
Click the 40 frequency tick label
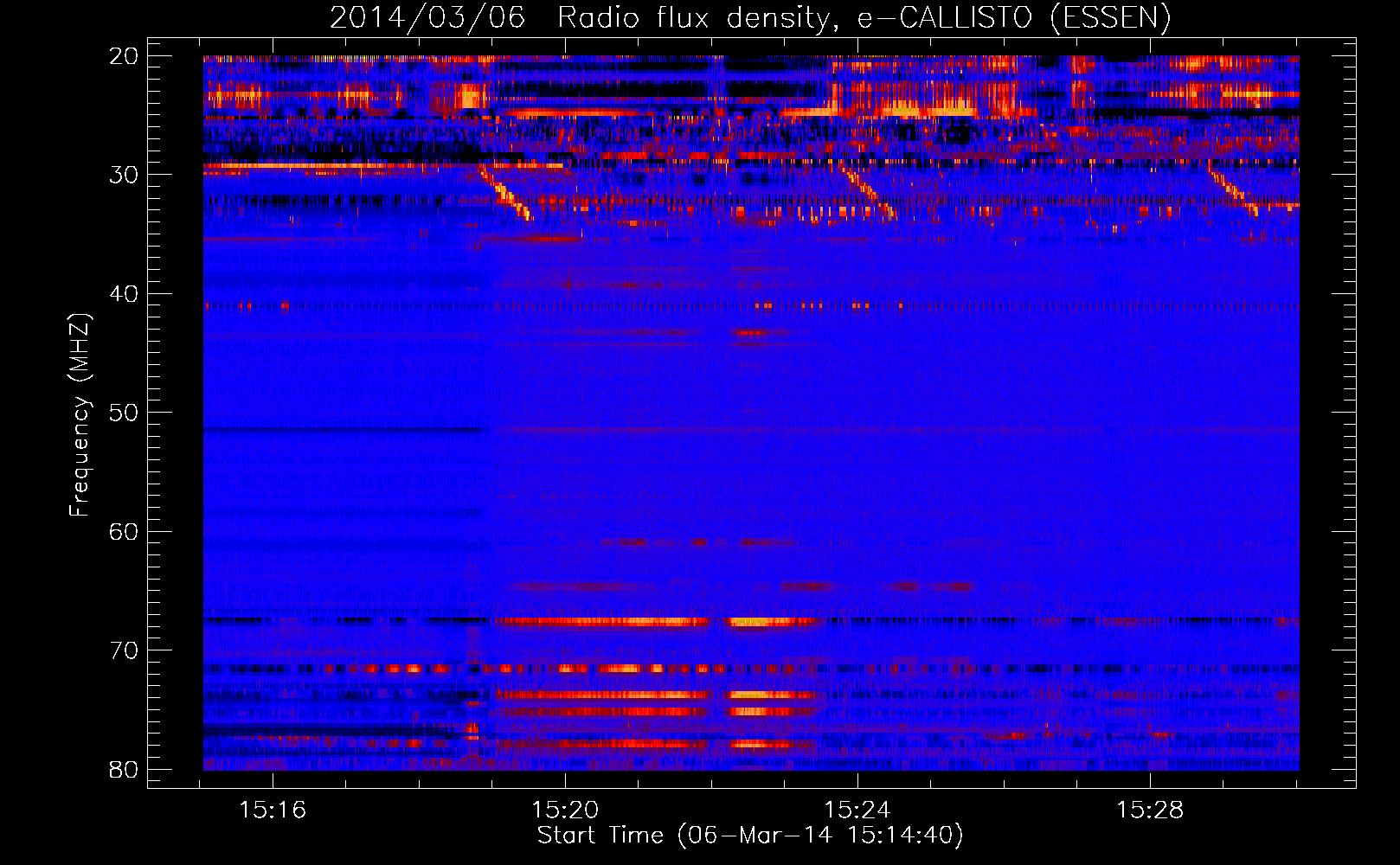[x=124, y=294]
